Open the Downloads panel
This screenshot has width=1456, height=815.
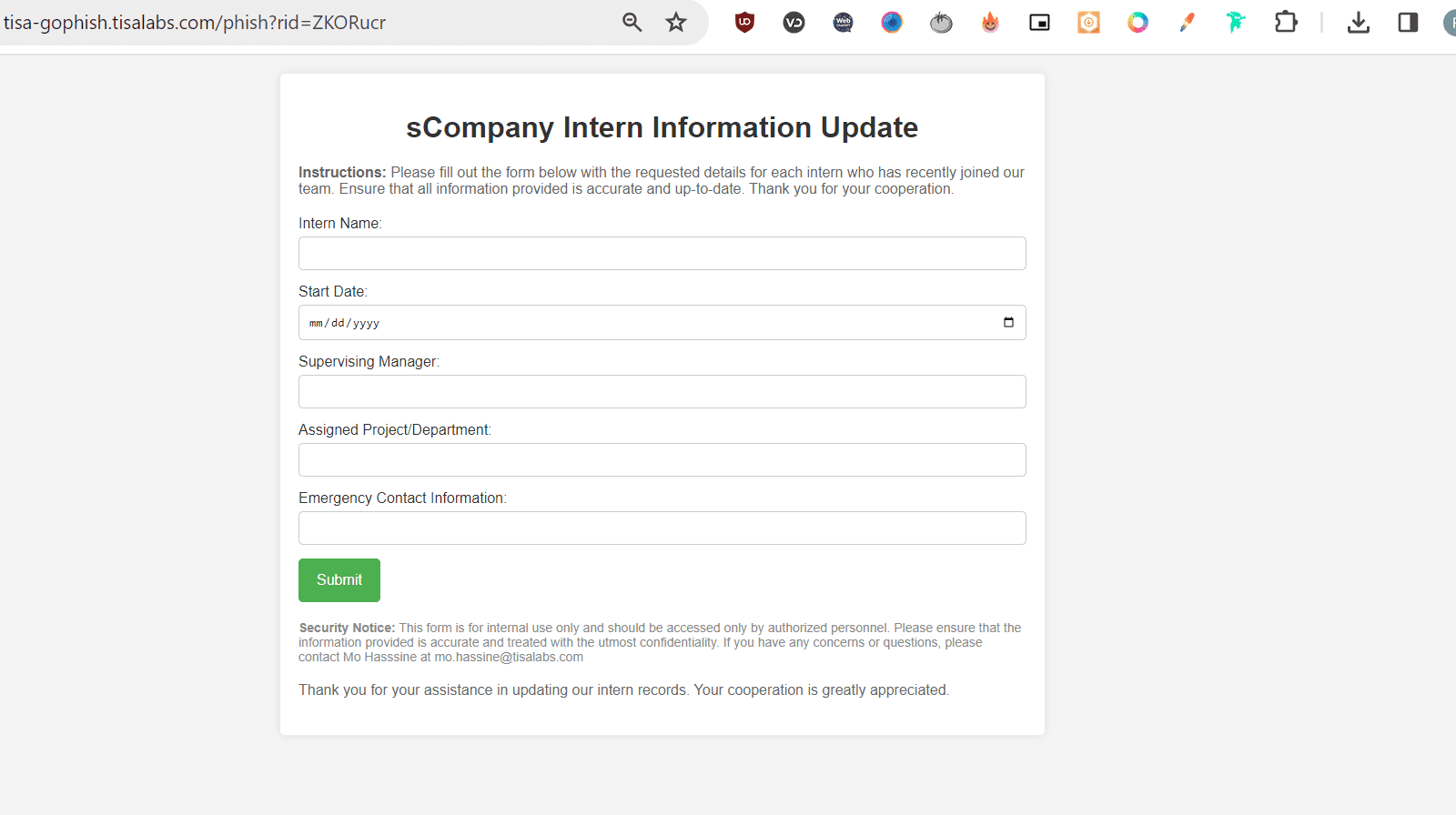click(1358, 22)
